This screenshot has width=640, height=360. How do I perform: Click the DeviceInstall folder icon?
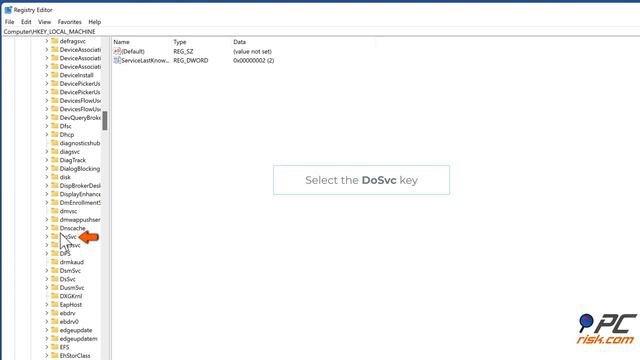point(55,75)
